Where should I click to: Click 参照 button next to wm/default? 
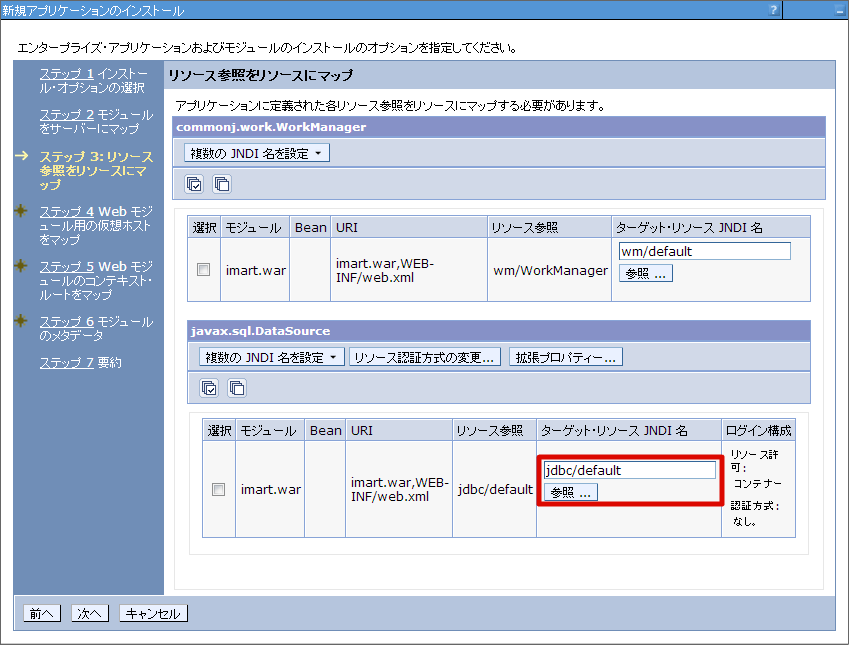click(646, 273)
